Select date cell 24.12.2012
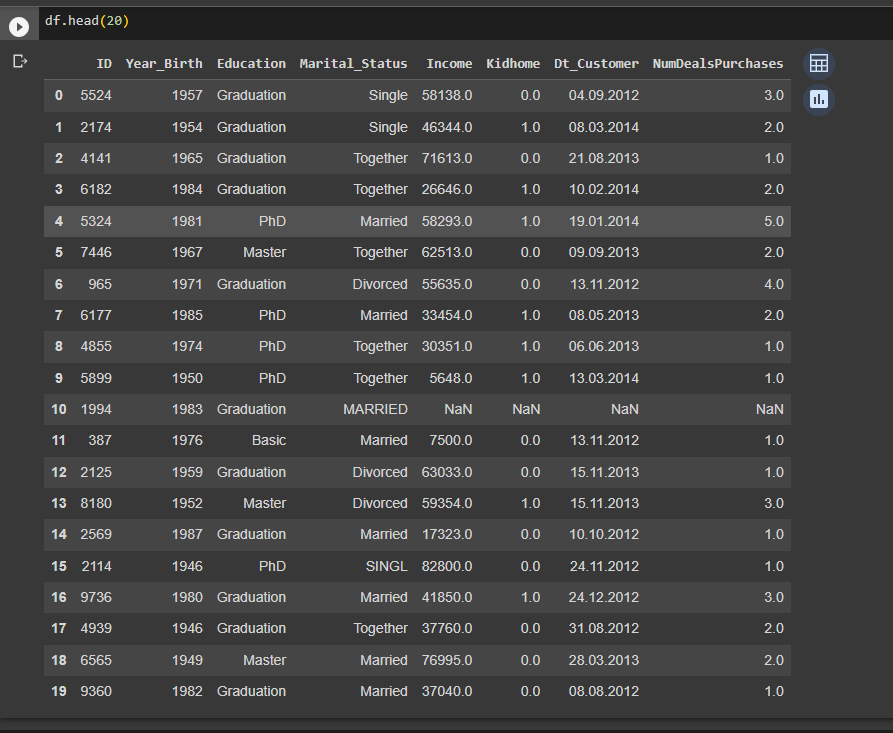The width and height of the screenshot is (893, 733). 604,597
